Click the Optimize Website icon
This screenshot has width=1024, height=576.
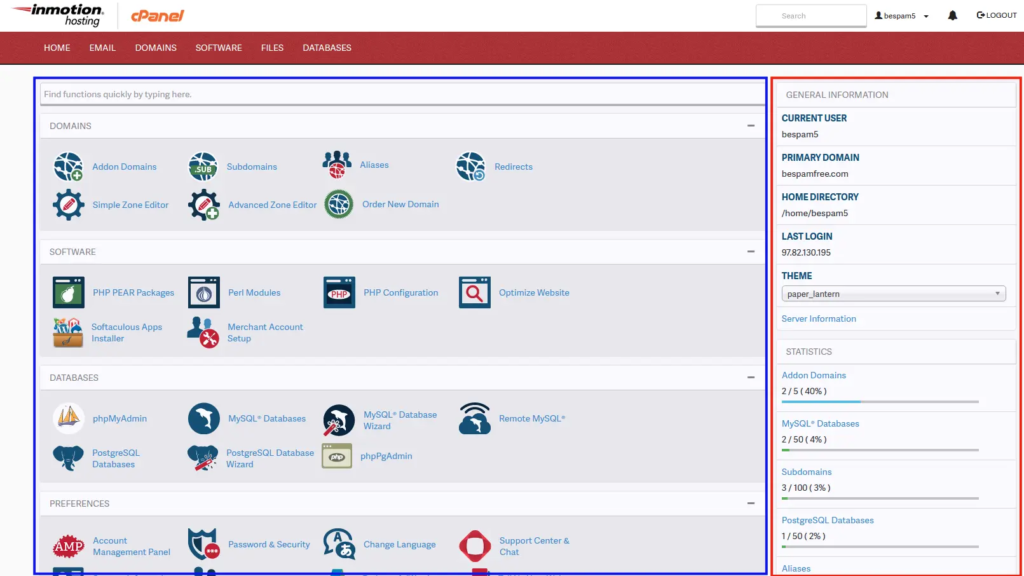point(474,293)
